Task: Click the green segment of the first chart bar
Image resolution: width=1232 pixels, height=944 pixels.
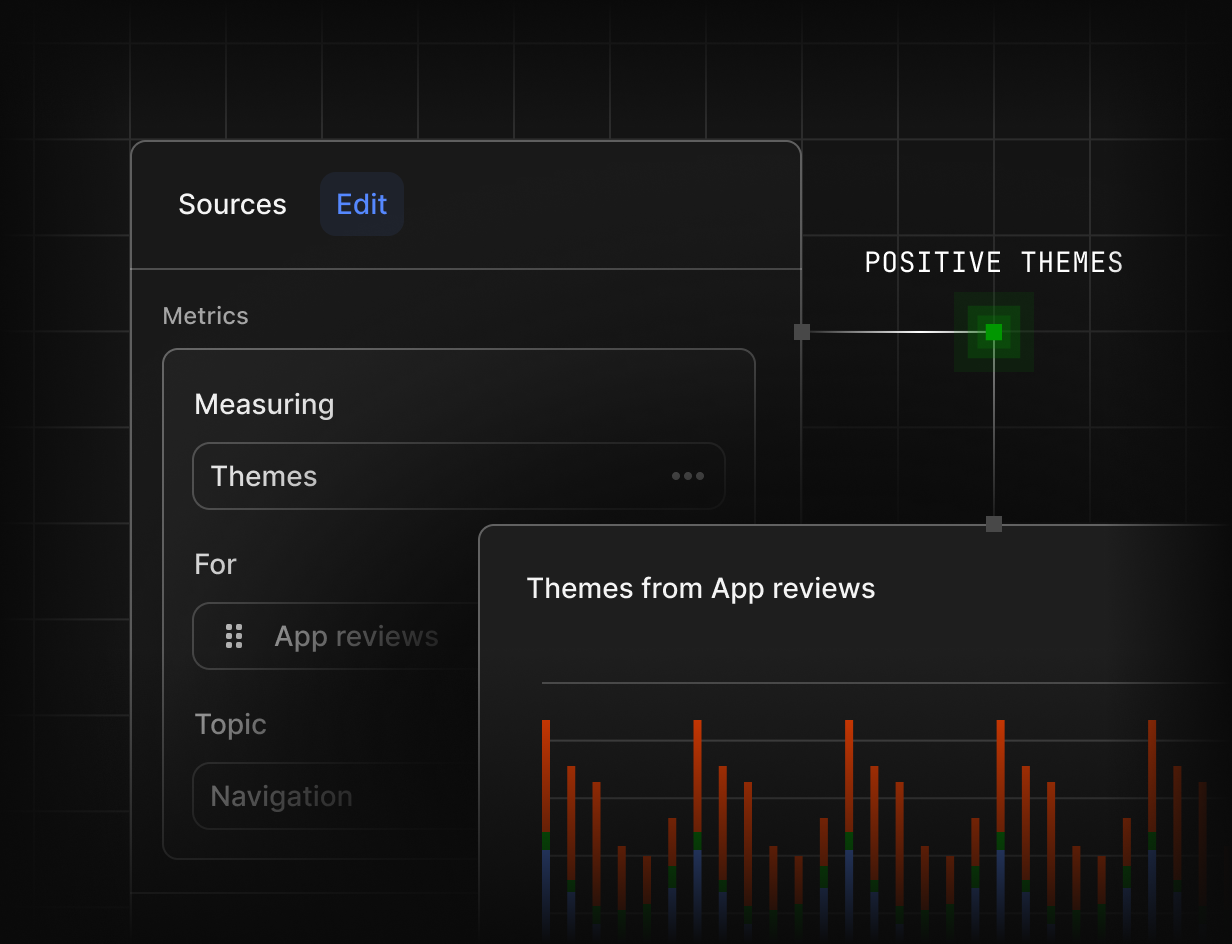Action: tap(546, 841)
